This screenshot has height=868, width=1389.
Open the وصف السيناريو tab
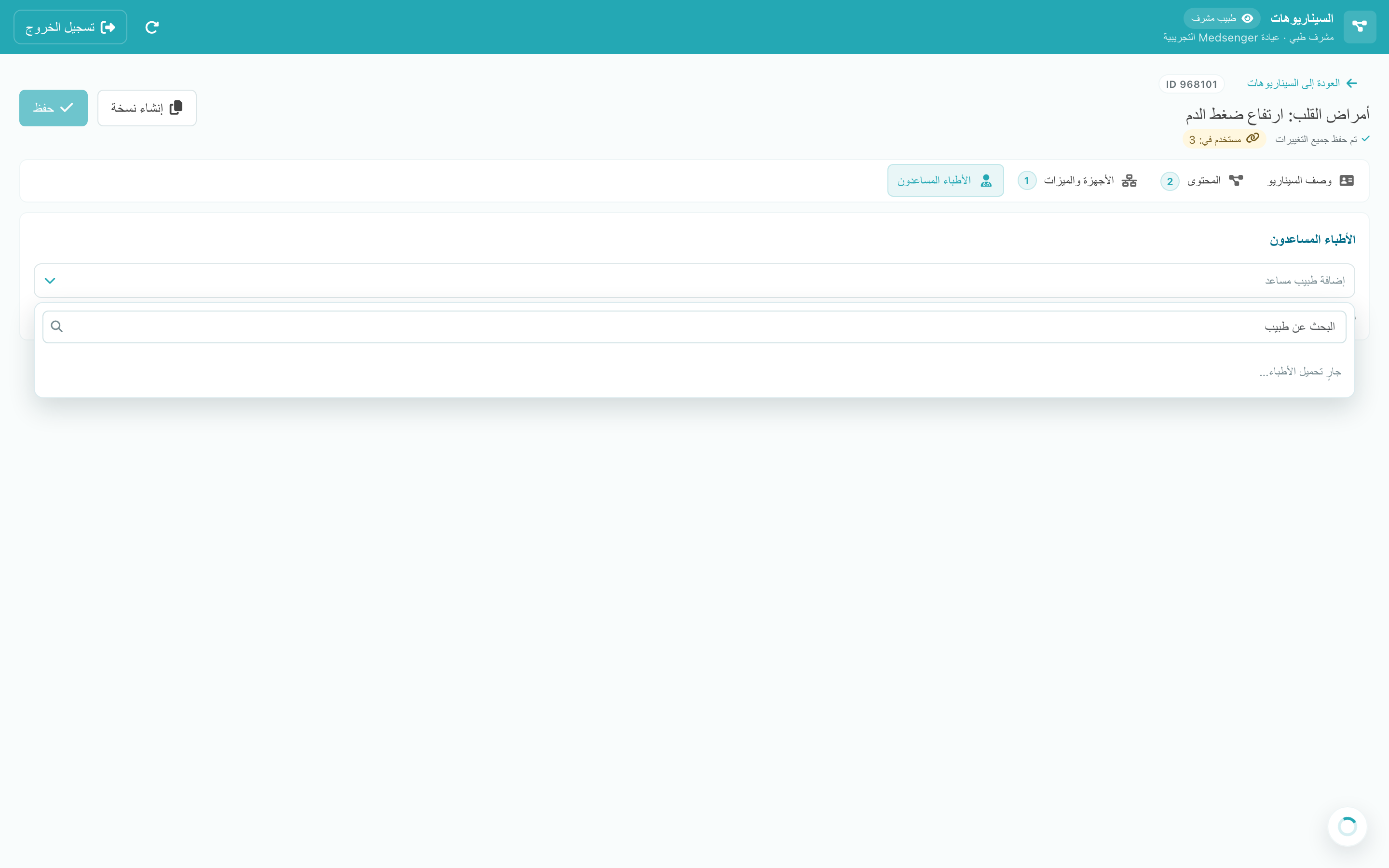click(1310, 181)
